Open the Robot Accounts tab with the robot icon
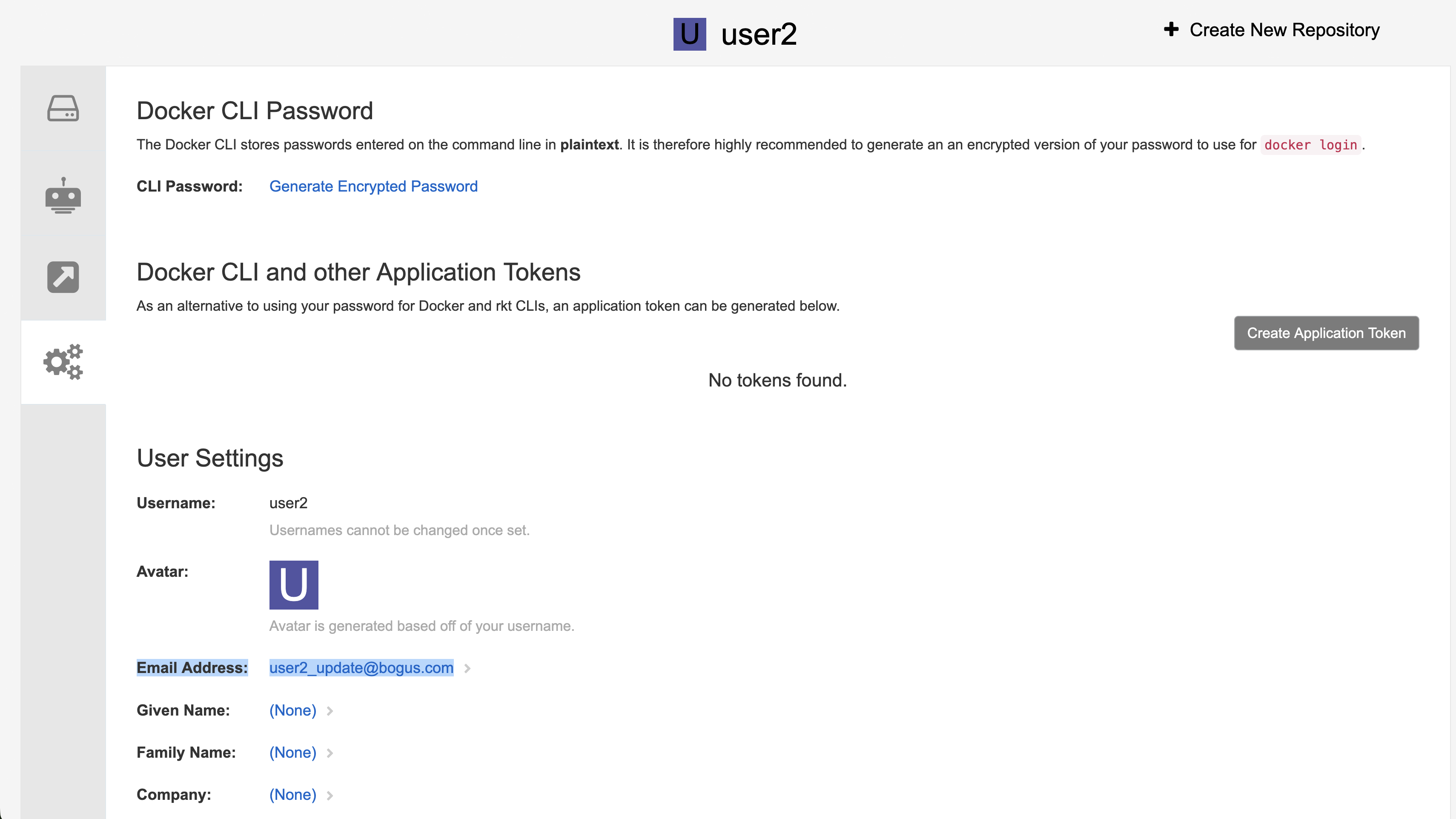 click(63, 195)
